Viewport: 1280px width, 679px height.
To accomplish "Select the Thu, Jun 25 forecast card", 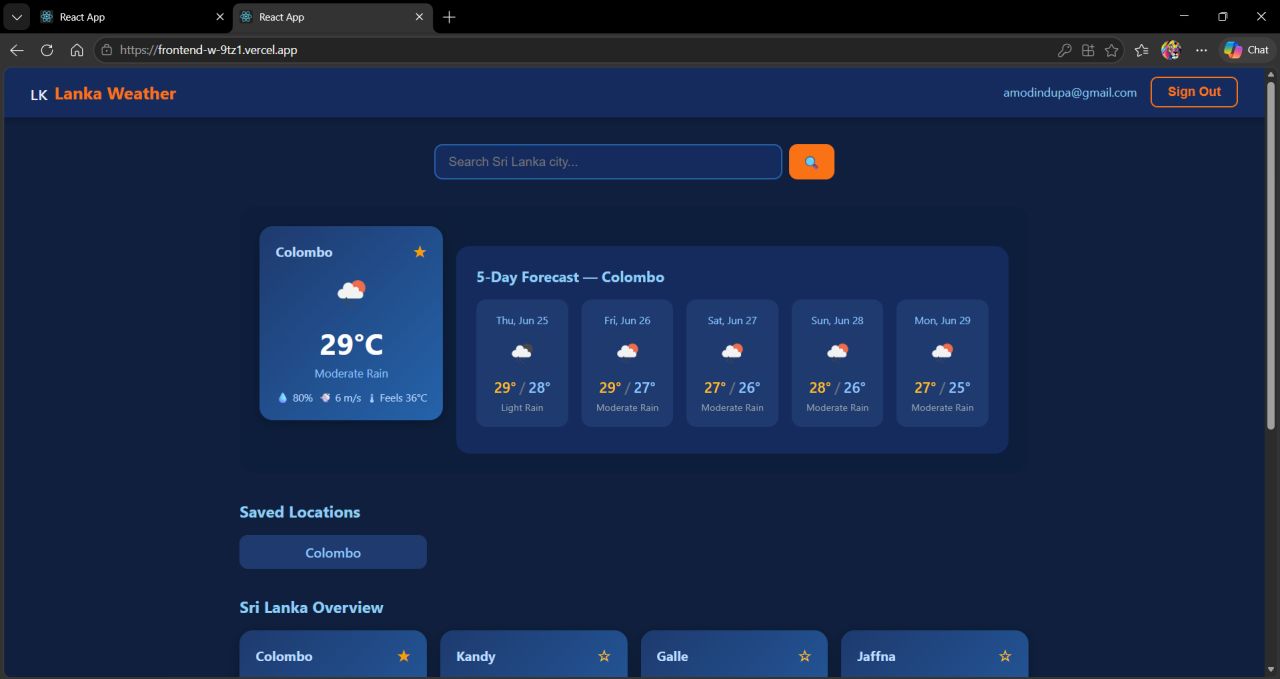I will 522,363.
